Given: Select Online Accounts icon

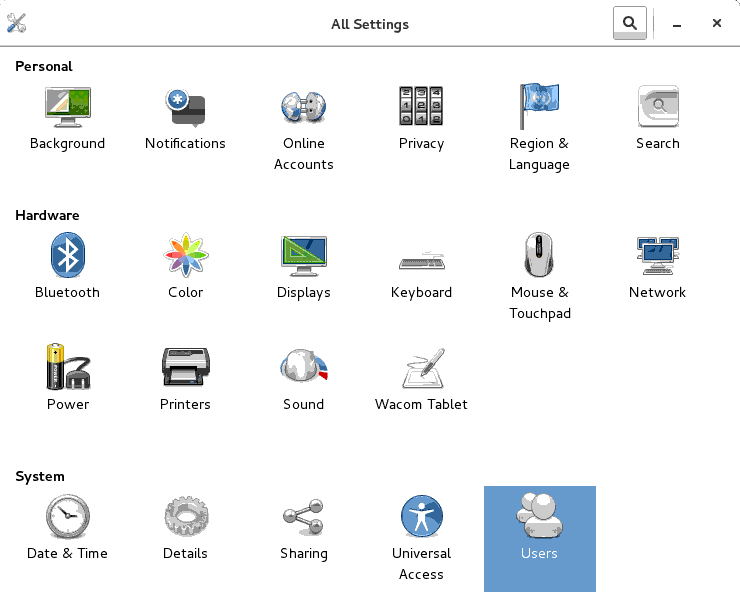Looking at the screenshot, I should tap(303, 108).
